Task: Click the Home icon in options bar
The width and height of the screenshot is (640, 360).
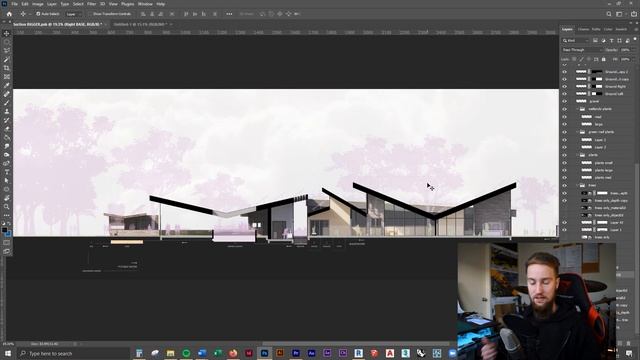Action: pos(9,14)
